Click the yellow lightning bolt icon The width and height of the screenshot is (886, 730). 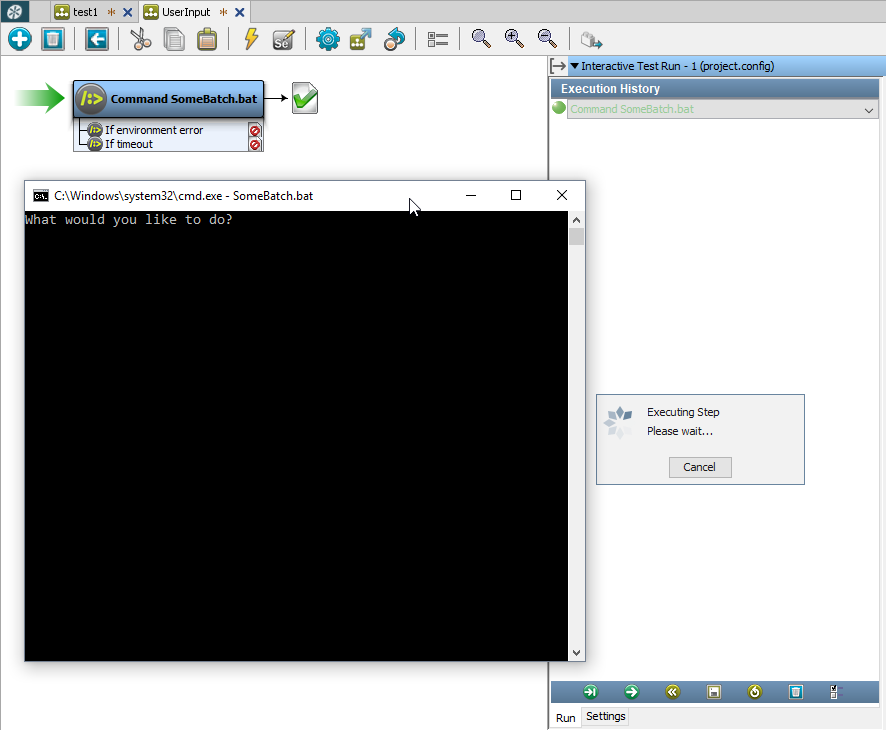[251, 39]
